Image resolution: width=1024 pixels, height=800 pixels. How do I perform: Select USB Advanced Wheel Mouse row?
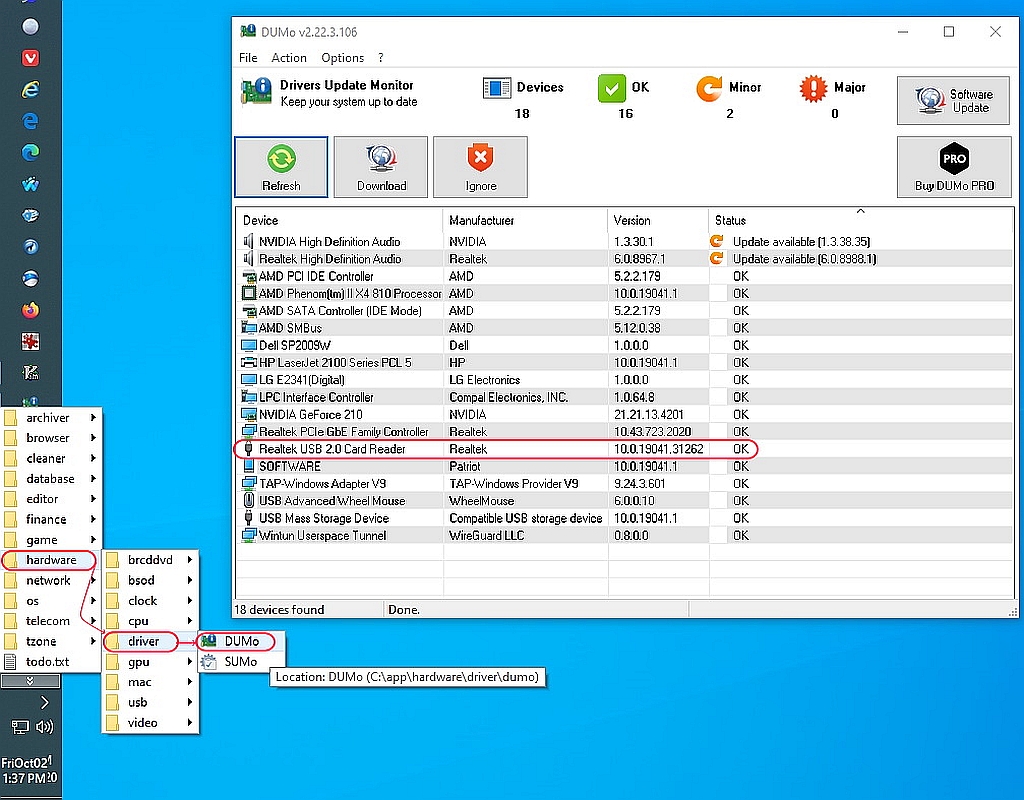click(x=624, y=501)
